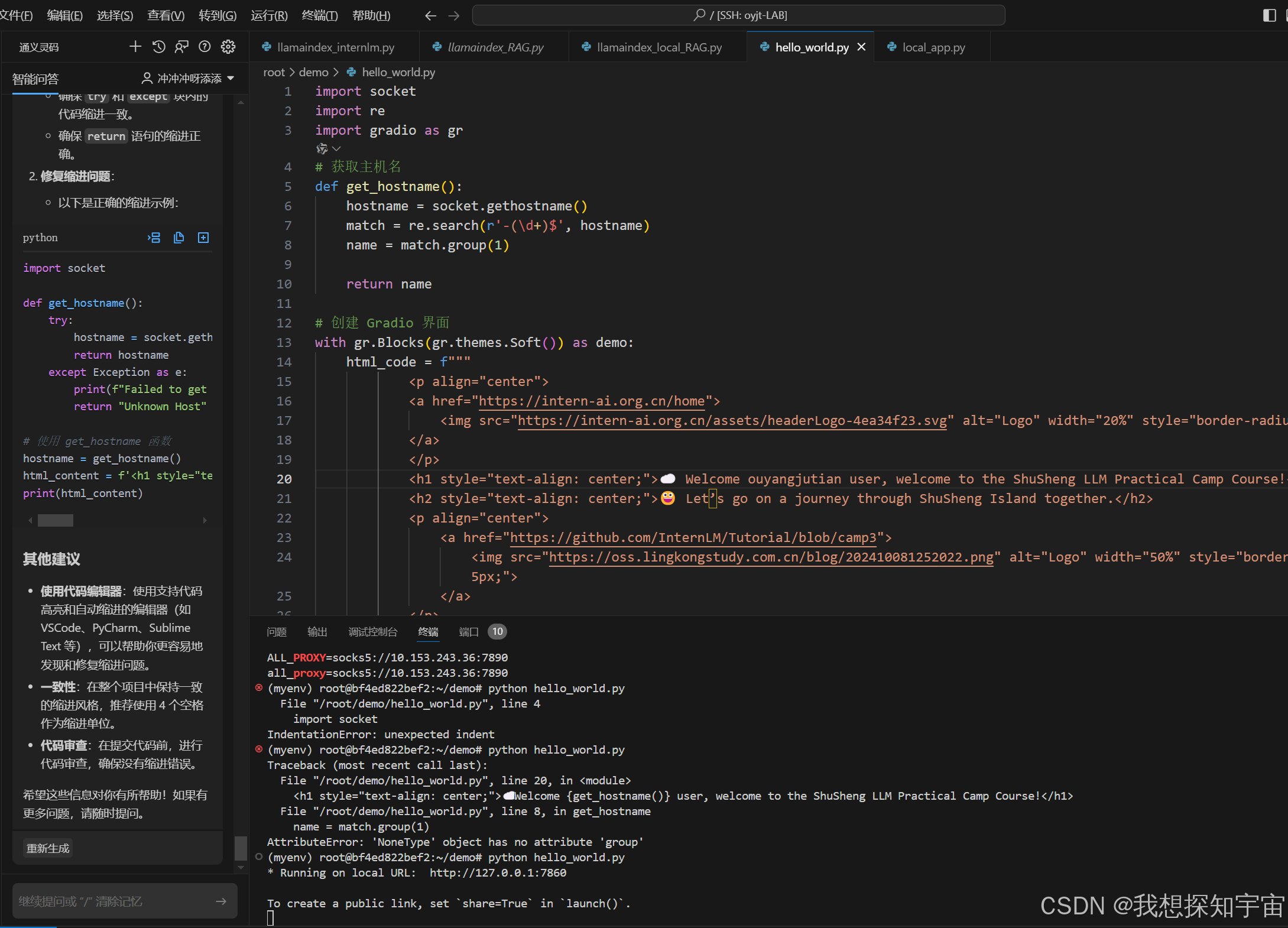Copy the python code snippet

click(x=179, y=238)
